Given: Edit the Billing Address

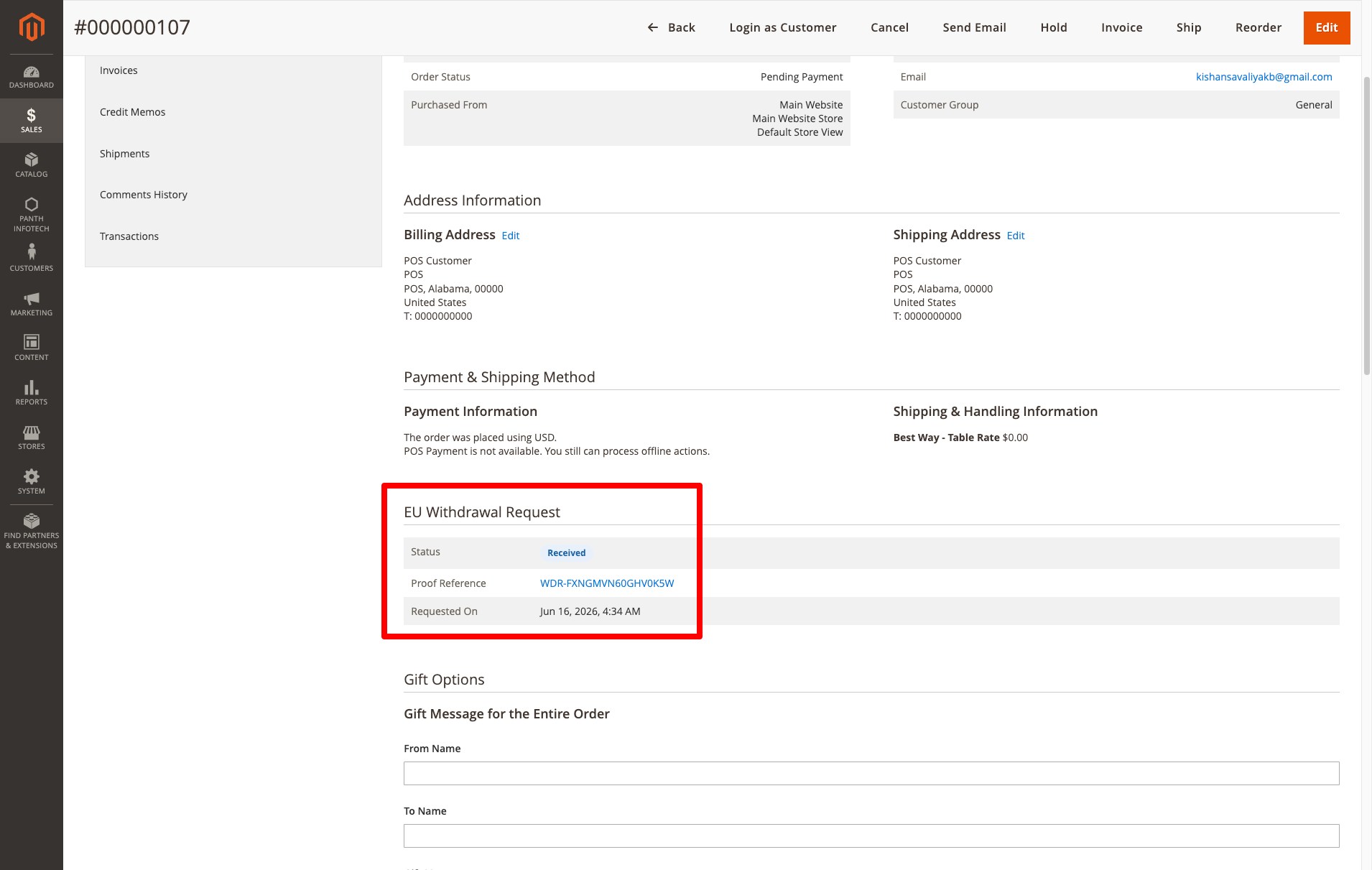Looking at the screenshot, I should tap(510, 236).
